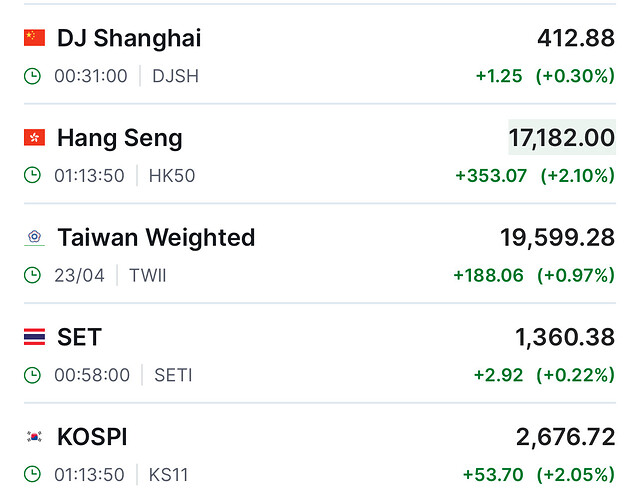
Task: Click highlighted Hang Seng price 17,182.00
Action: (x=562, y=138)
